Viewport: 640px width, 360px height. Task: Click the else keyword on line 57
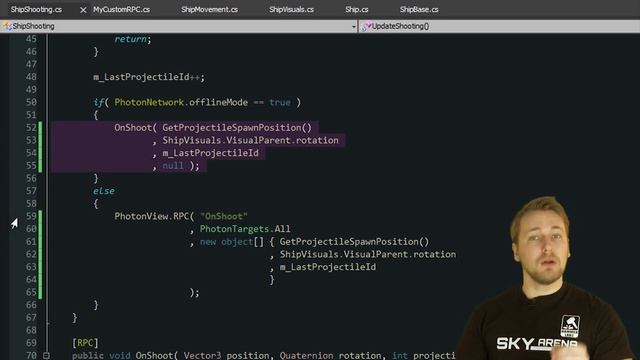[104, 191]
